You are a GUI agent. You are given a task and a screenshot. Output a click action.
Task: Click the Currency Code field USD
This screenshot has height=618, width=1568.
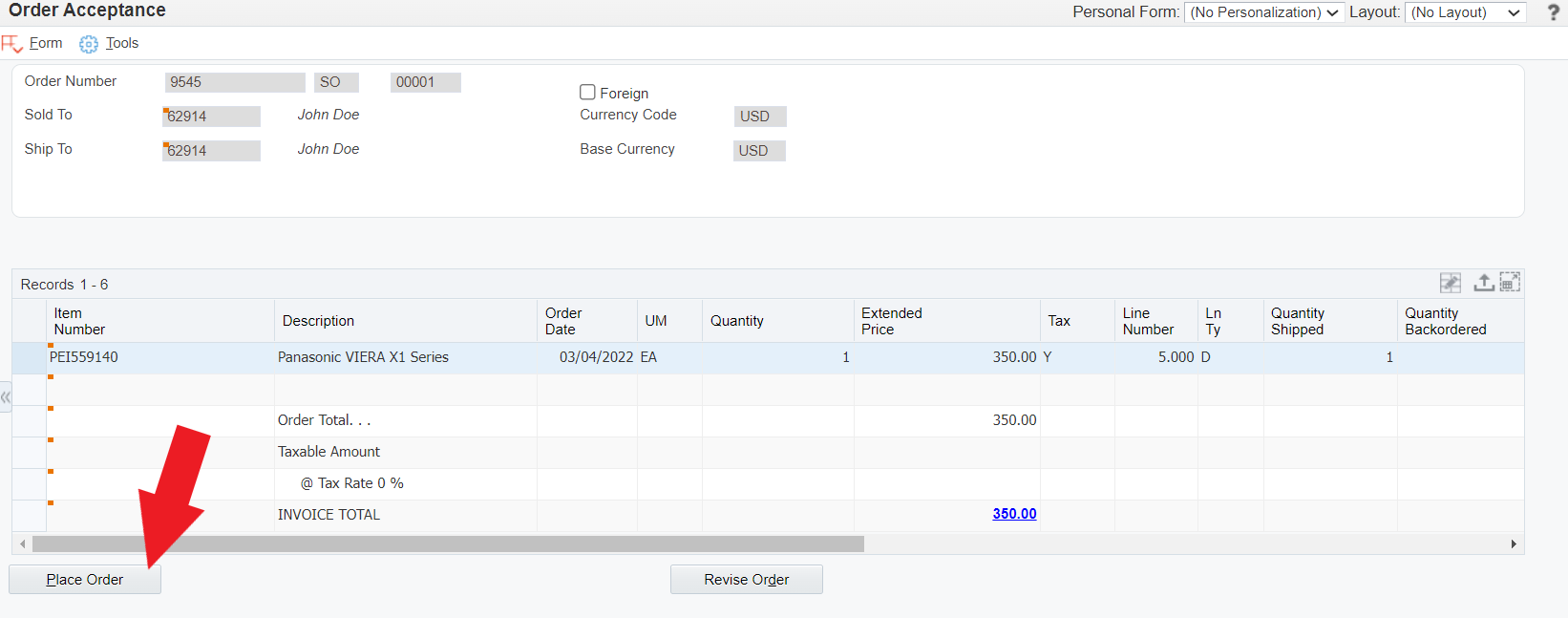click(760, 117)
